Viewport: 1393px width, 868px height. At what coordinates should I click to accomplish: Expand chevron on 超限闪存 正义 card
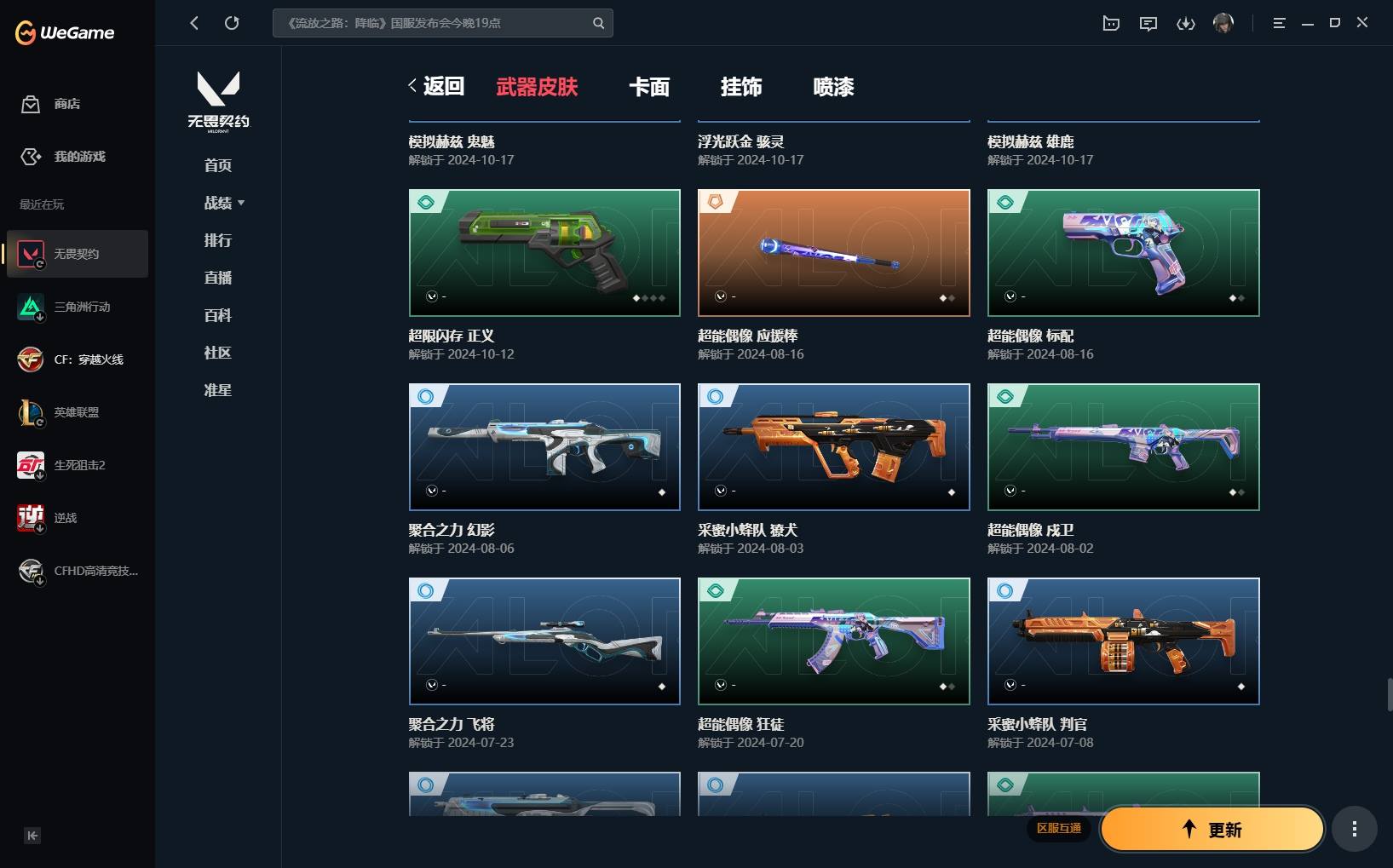click(432, 296)
